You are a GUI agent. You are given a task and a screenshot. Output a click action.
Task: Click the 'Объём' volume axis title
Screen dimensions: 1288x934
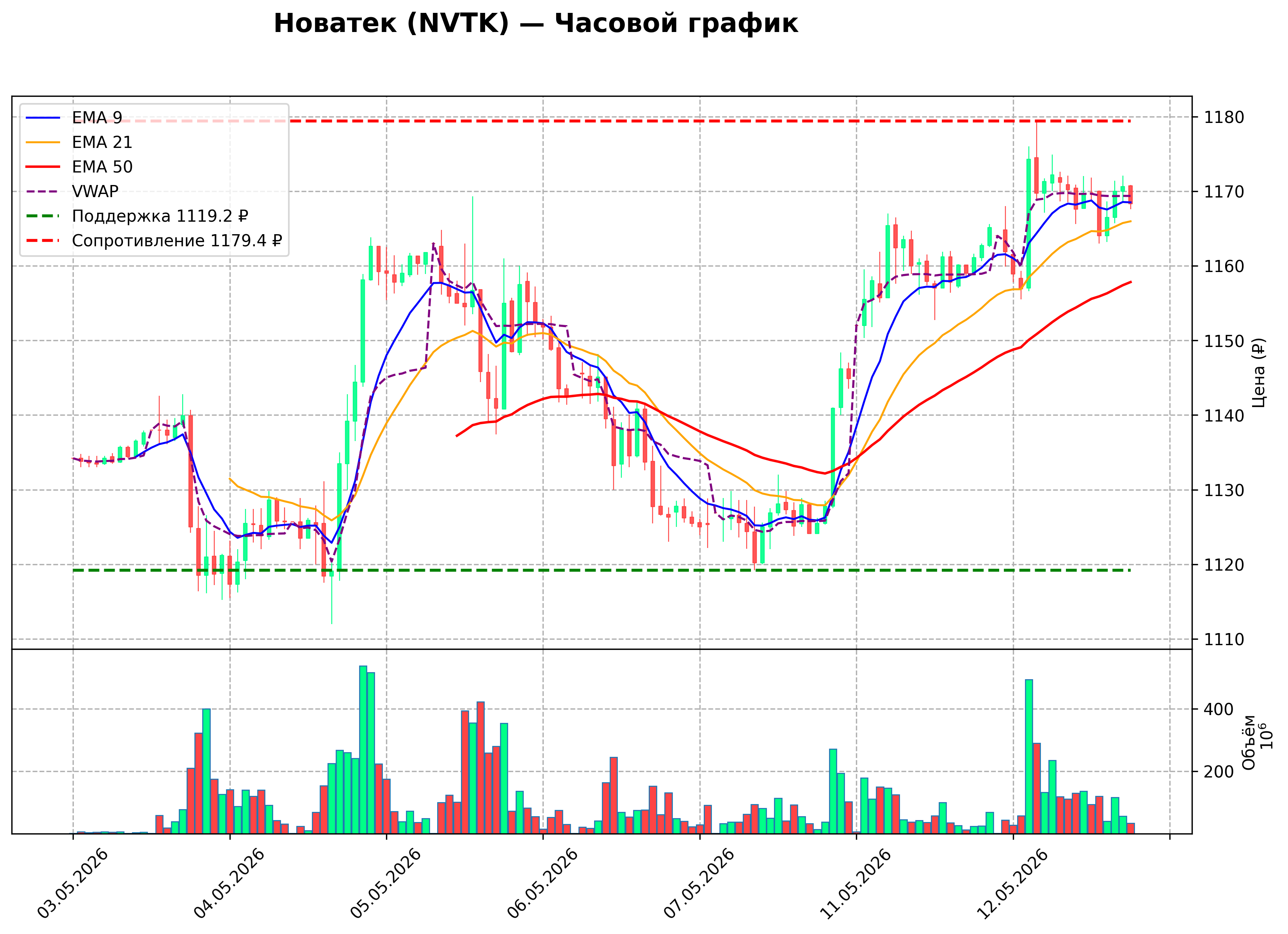1249,742
